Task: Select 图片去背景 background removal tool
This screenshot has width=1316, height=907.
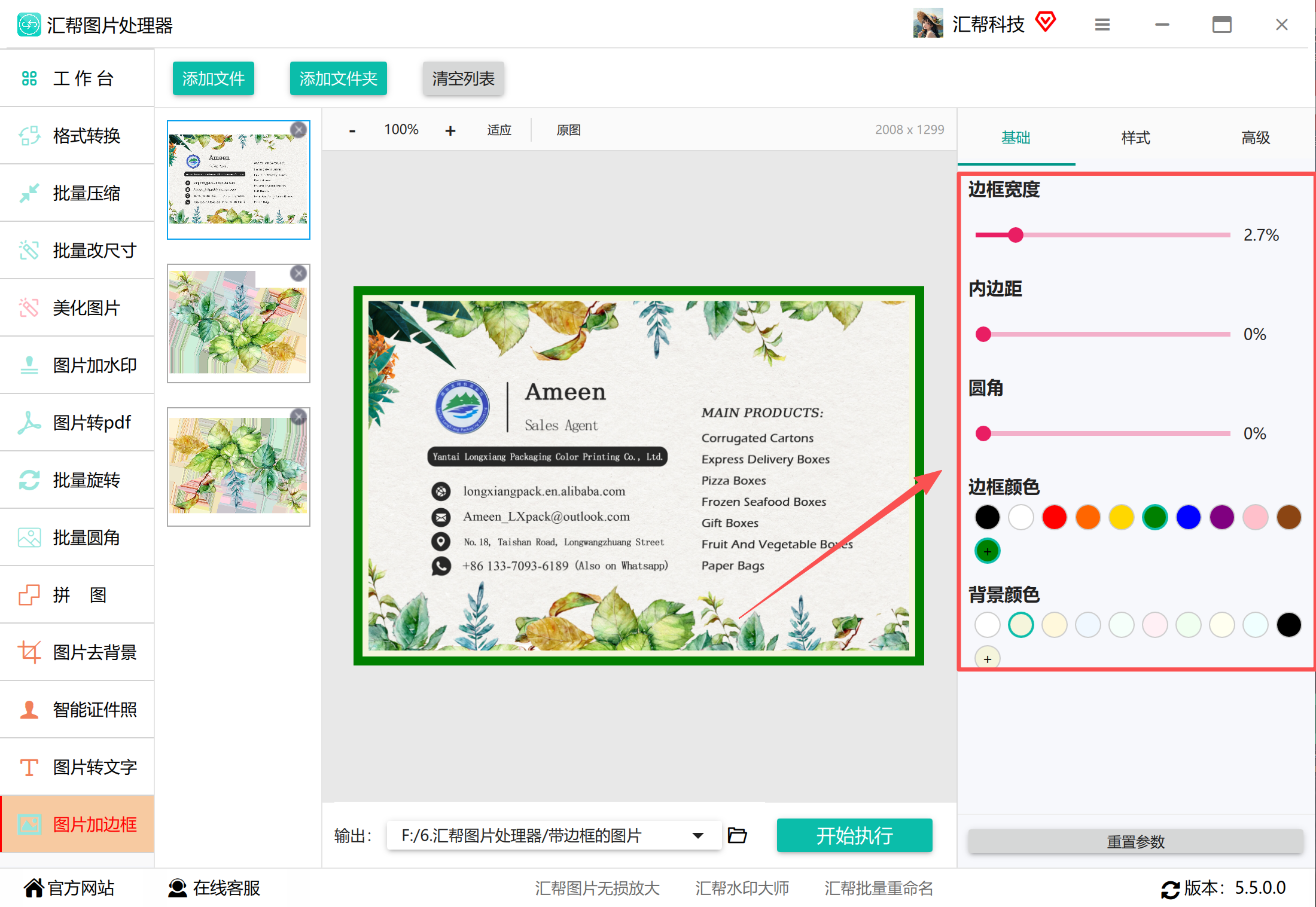Action: click(77, 652)
